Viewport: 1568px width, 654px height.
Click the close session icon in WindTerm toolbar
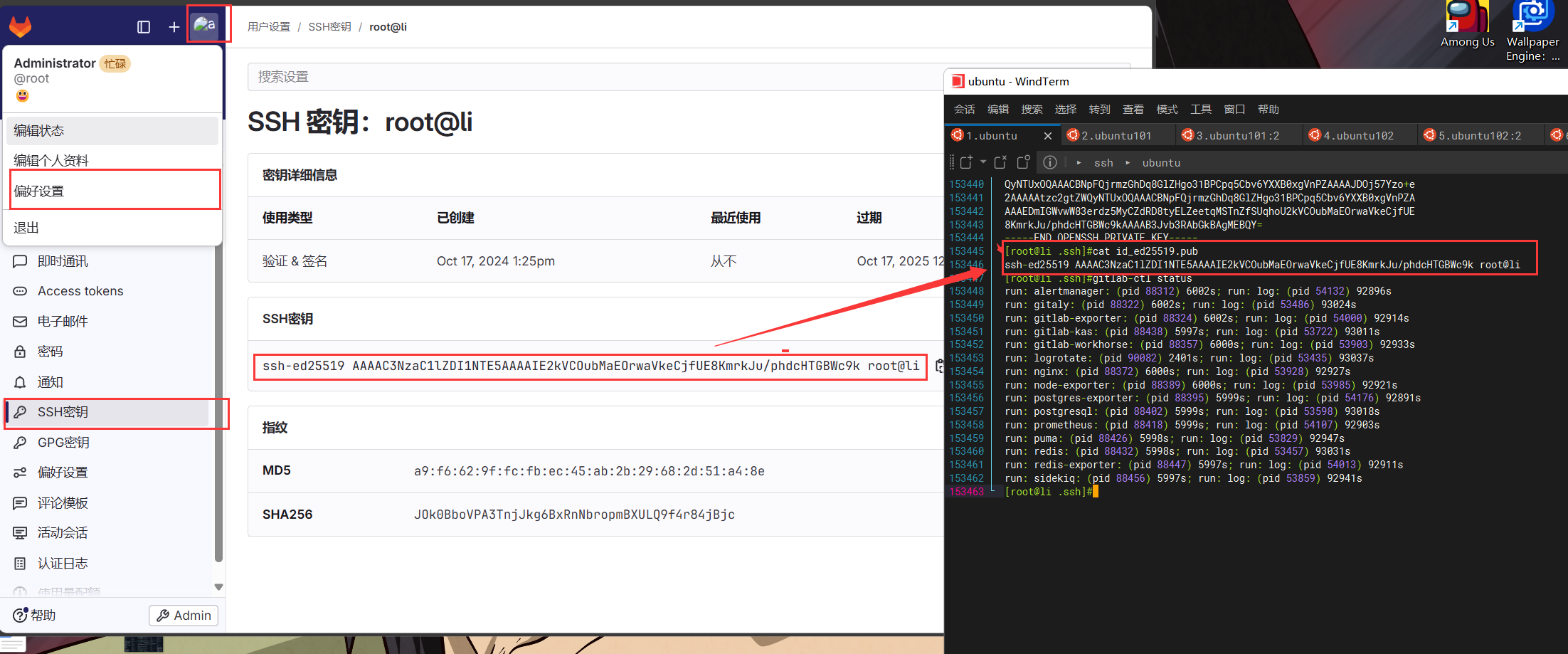1000,162
